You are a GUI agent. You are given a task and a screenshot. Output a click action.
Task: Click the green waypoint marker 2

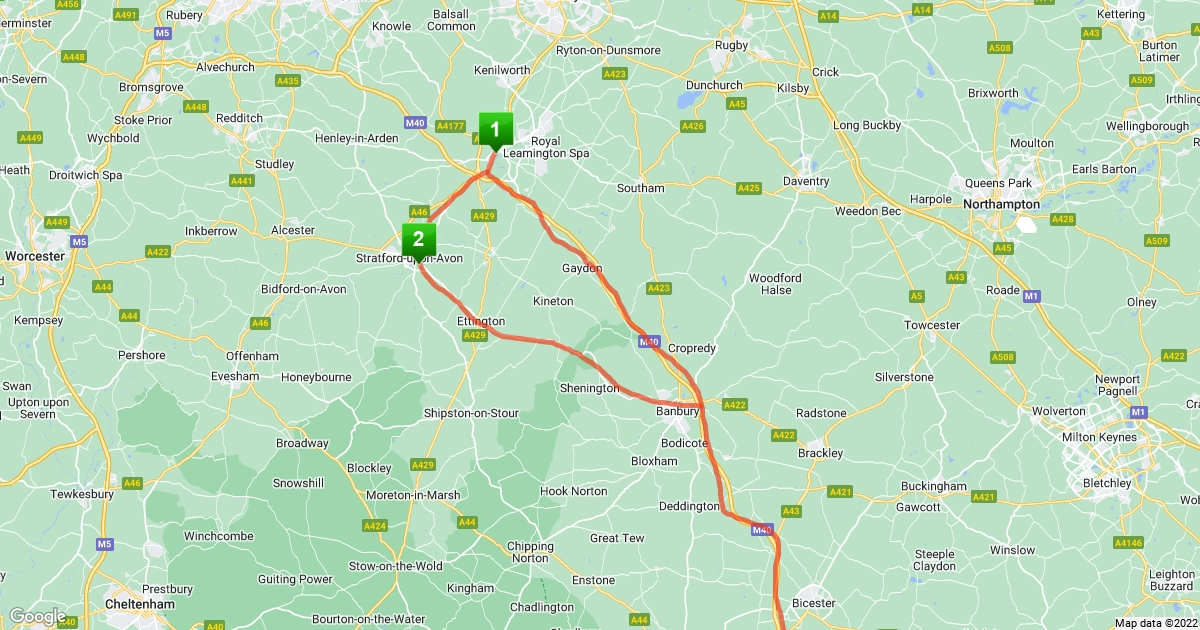[x=418, y=240]
